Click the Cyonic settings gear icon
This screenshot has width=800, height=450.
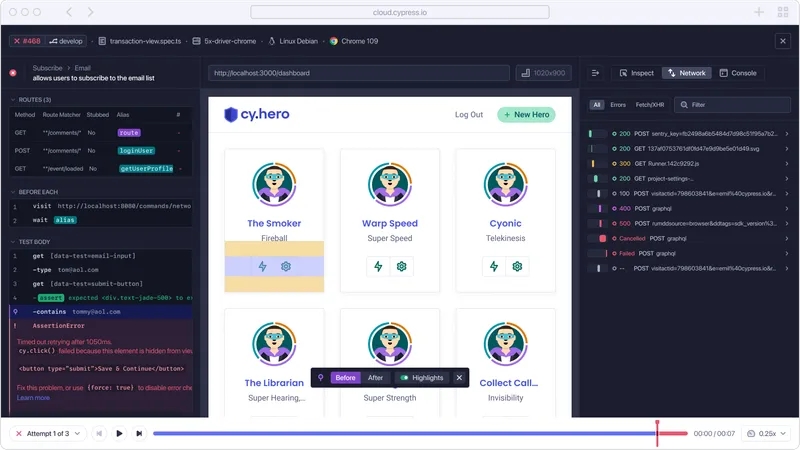[x=517, y=266]
